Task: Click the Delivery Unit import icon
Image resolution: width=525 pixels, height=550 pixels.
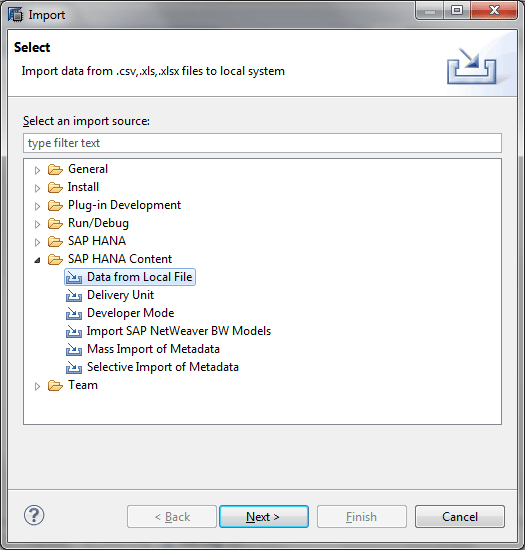Action: coord(74,295)
